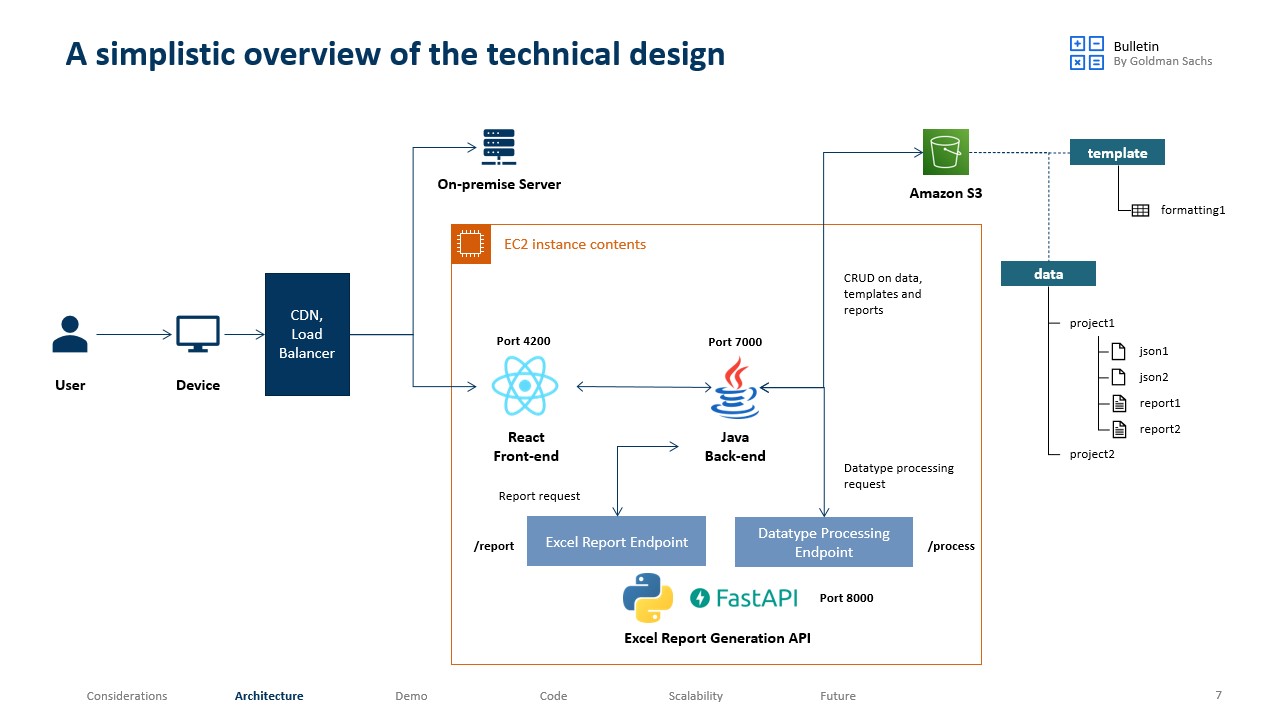Image resolution: width=1280 pixels, height=720 pixels.
Task: Click the 'Excel Report Generation API' caption
Action: 717,638
